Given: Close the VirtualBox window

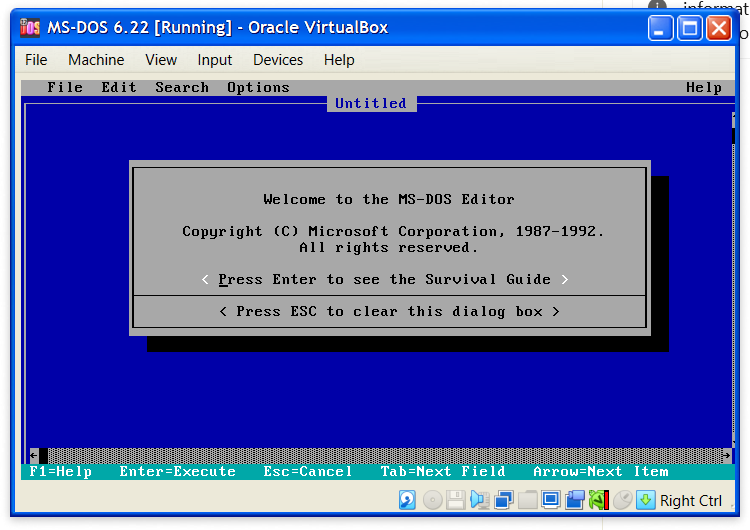Looking at the screenshot, I should coord(719,28).
